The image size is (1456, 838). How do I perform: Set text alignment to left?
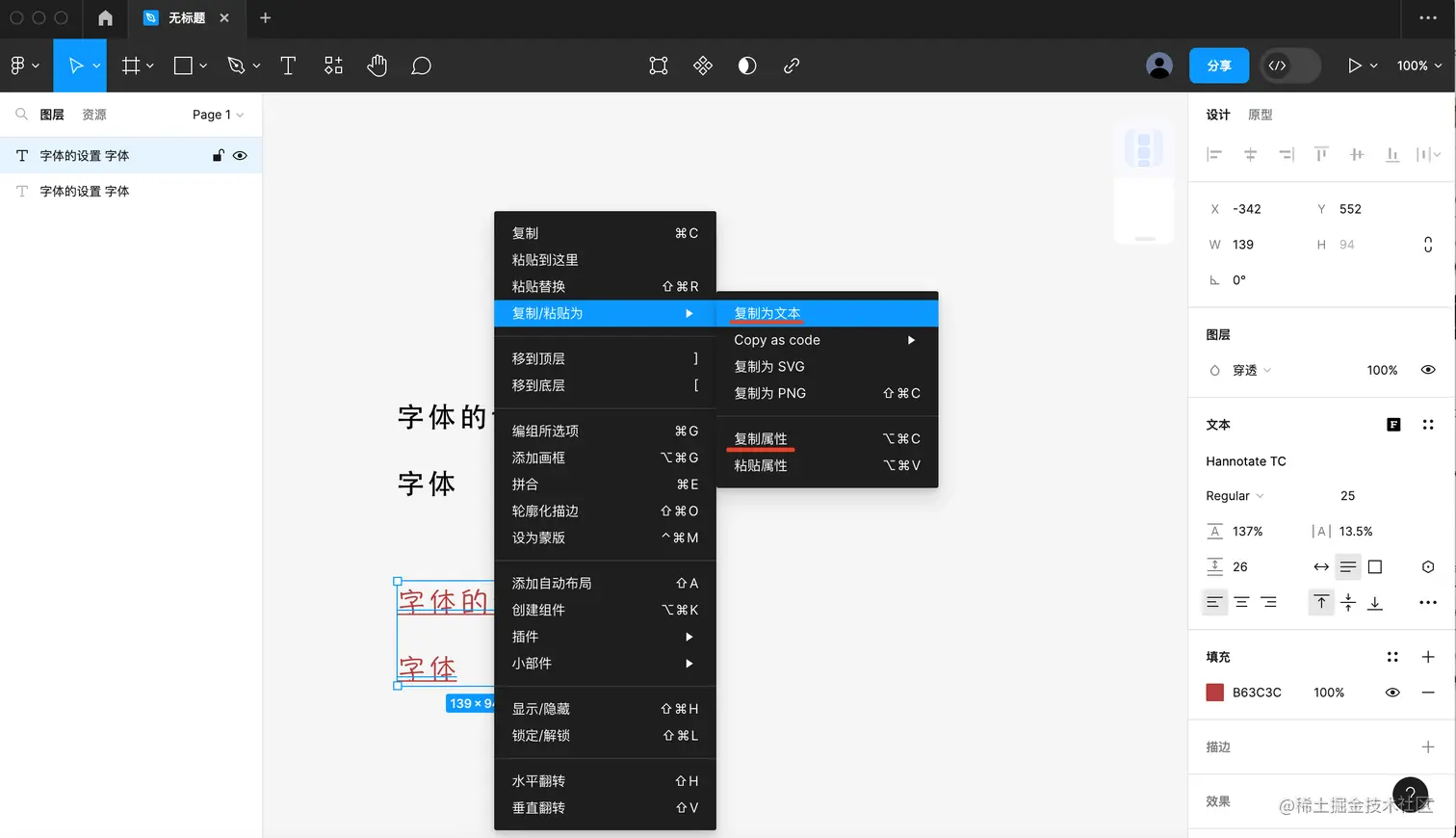pyautogui.click(x=1214, y=602)
